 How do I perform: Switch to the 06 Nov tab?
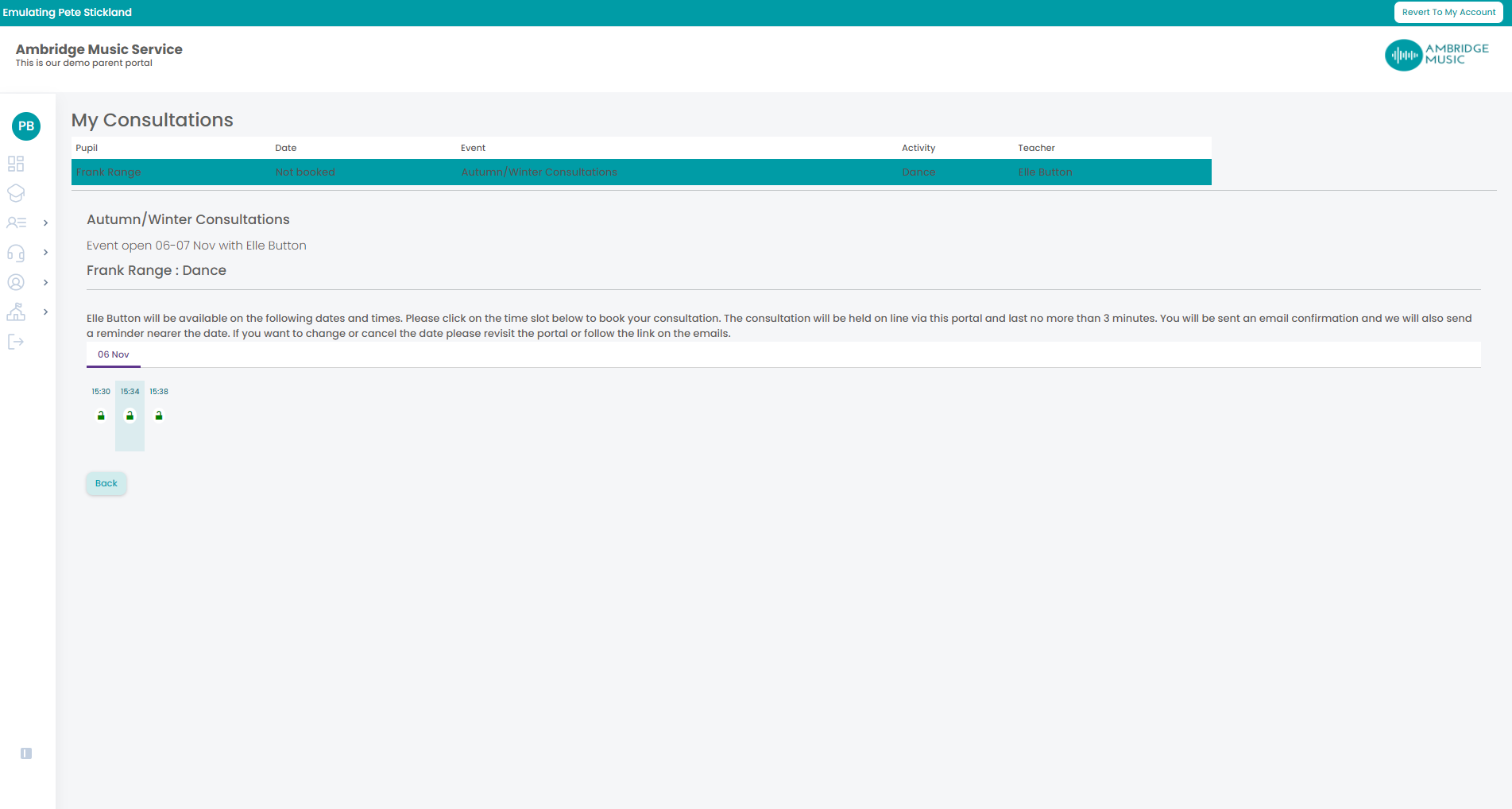114,354
